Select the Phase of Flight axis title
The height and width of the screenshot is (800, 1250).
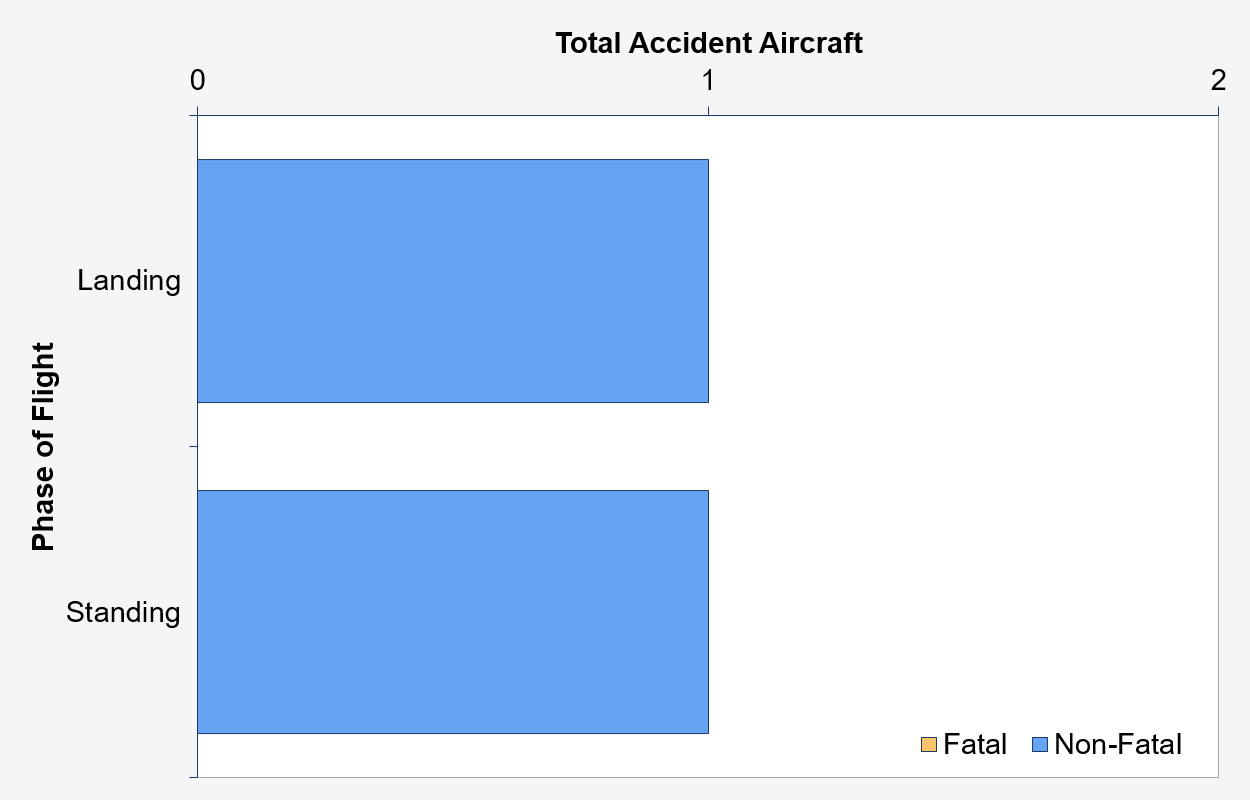pos(43,446)
